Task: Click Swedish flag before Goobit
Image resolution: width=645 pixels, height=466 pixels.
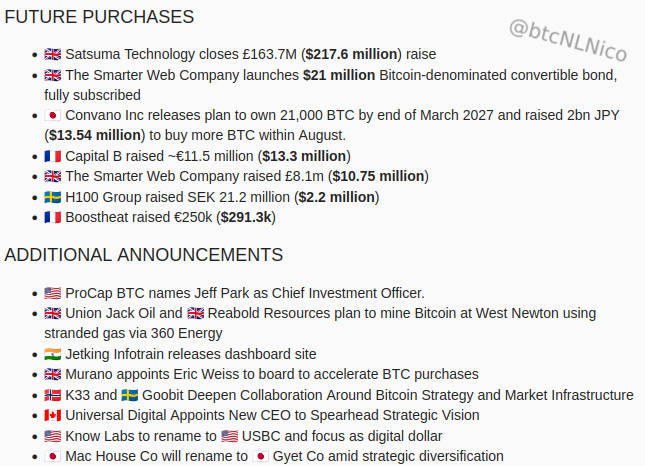Action: [130, 395]
